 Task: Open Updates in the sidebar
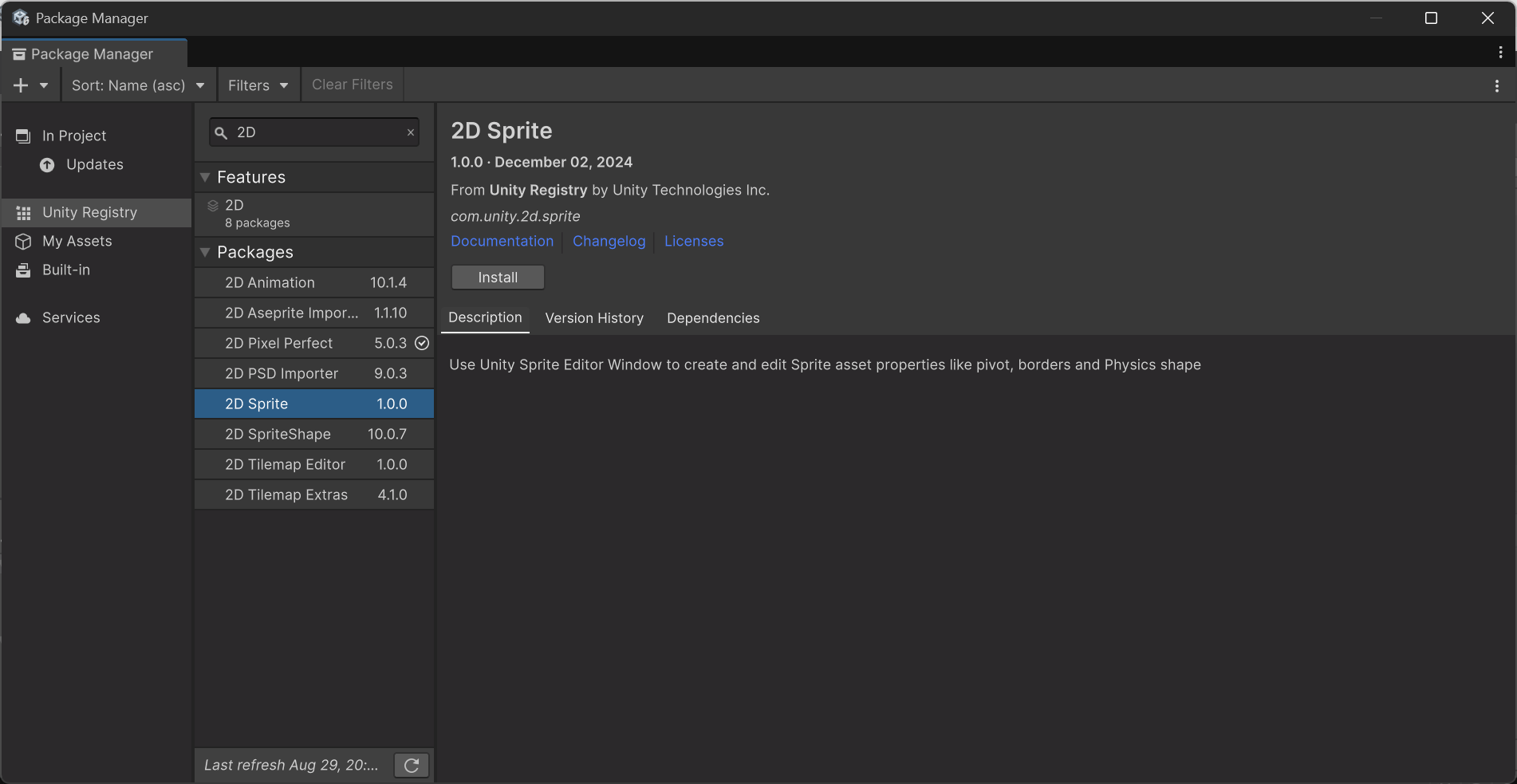tap(95, 164)
